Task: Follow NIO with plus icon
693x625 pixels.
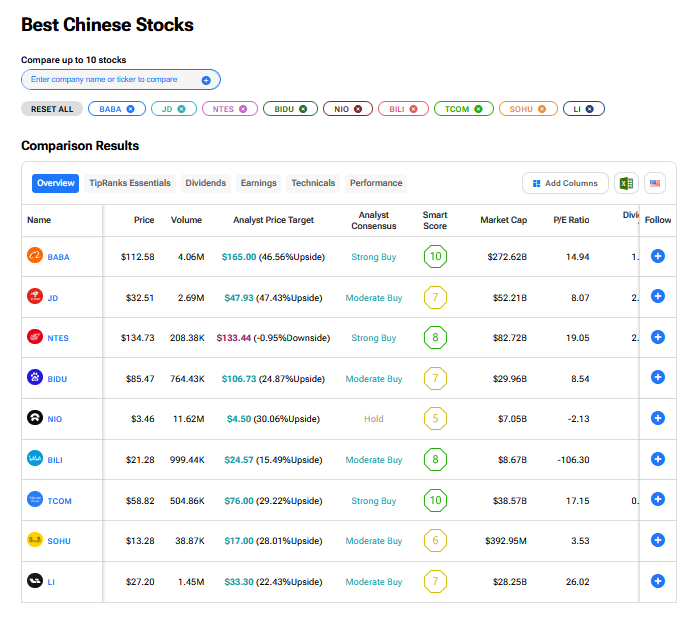Action: (x=658, y=418)
